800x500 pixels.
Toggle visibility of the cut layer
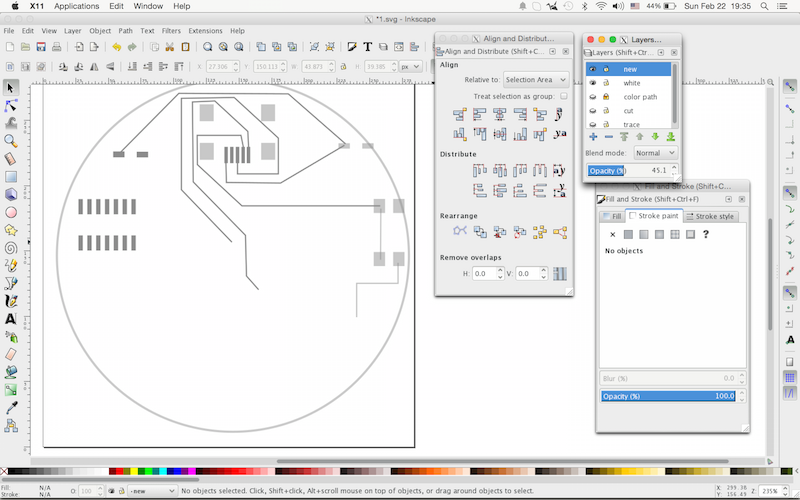click(x=592, y=110)
